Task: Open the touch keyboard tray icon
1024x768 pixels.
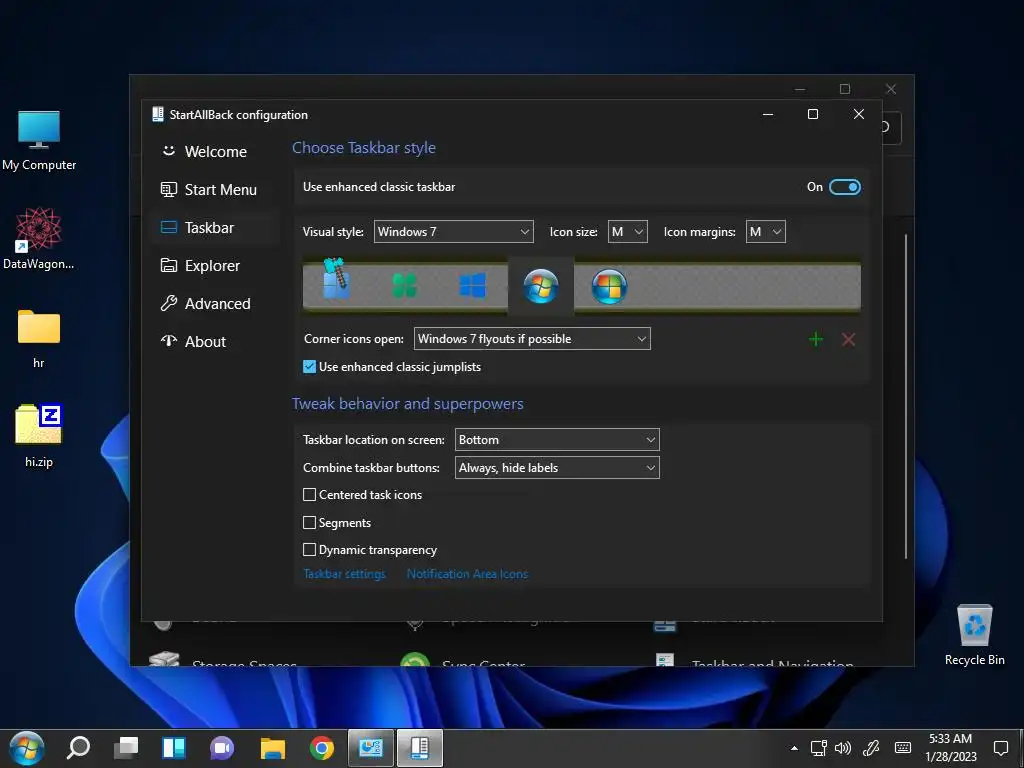Action: pyautogui.click(x=903, y=748)
